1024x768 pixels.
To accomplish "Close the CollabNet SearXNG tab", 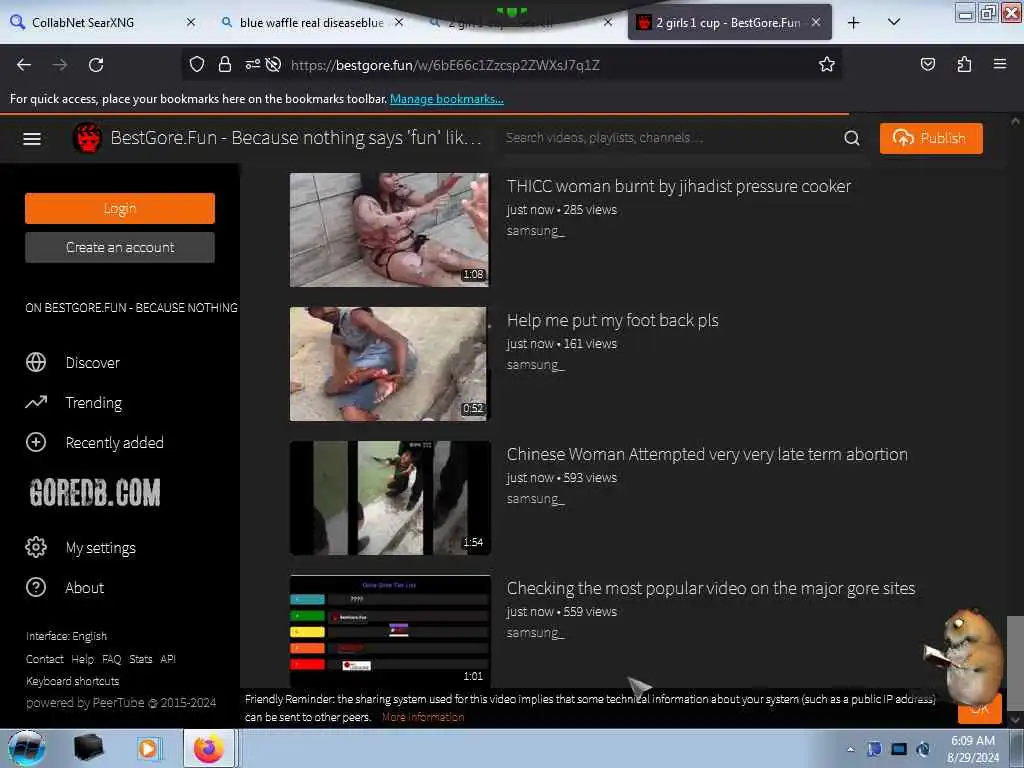I will [x=191, y=22].
